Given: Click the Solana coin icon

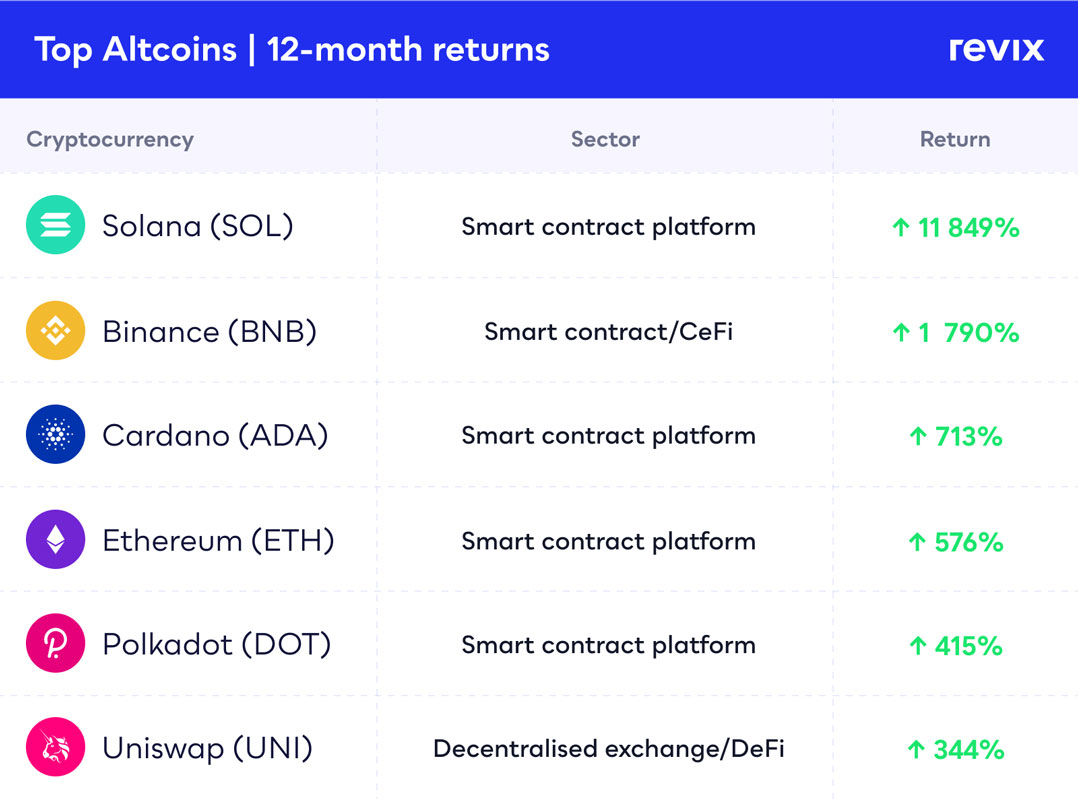Looking at the screenshot, I should 55,225.
